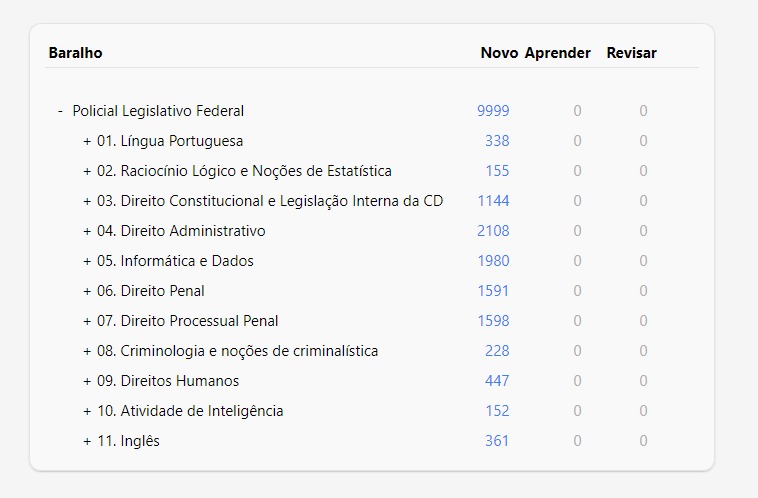Select the 02. Raciocínio Lógico deck name
Image resolution: width=758 pixels, height=498 pixels.
click(x=244, y=171)
